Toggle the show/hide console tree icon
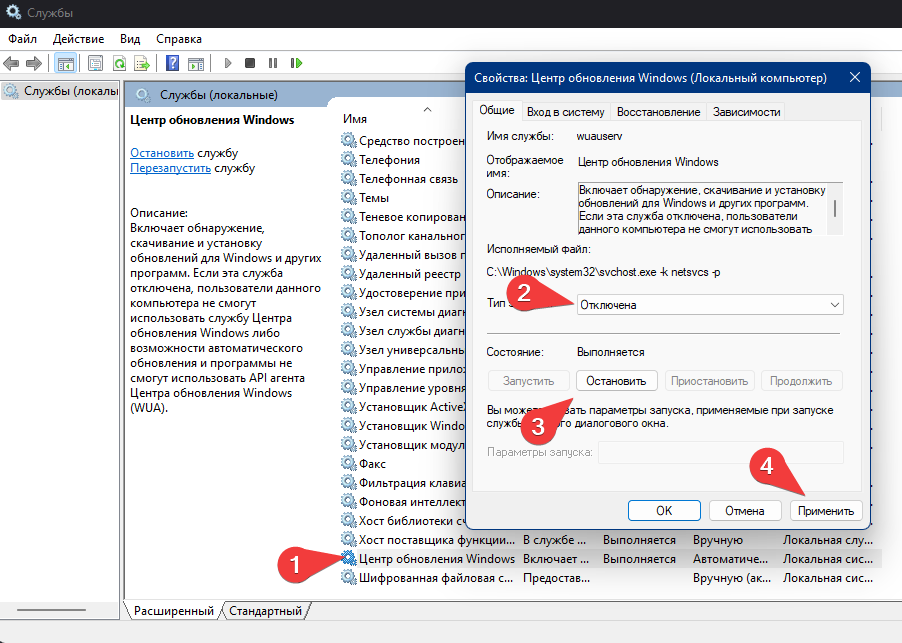The height and width of the screenshot is (643, 902). (x=66, y=63)
